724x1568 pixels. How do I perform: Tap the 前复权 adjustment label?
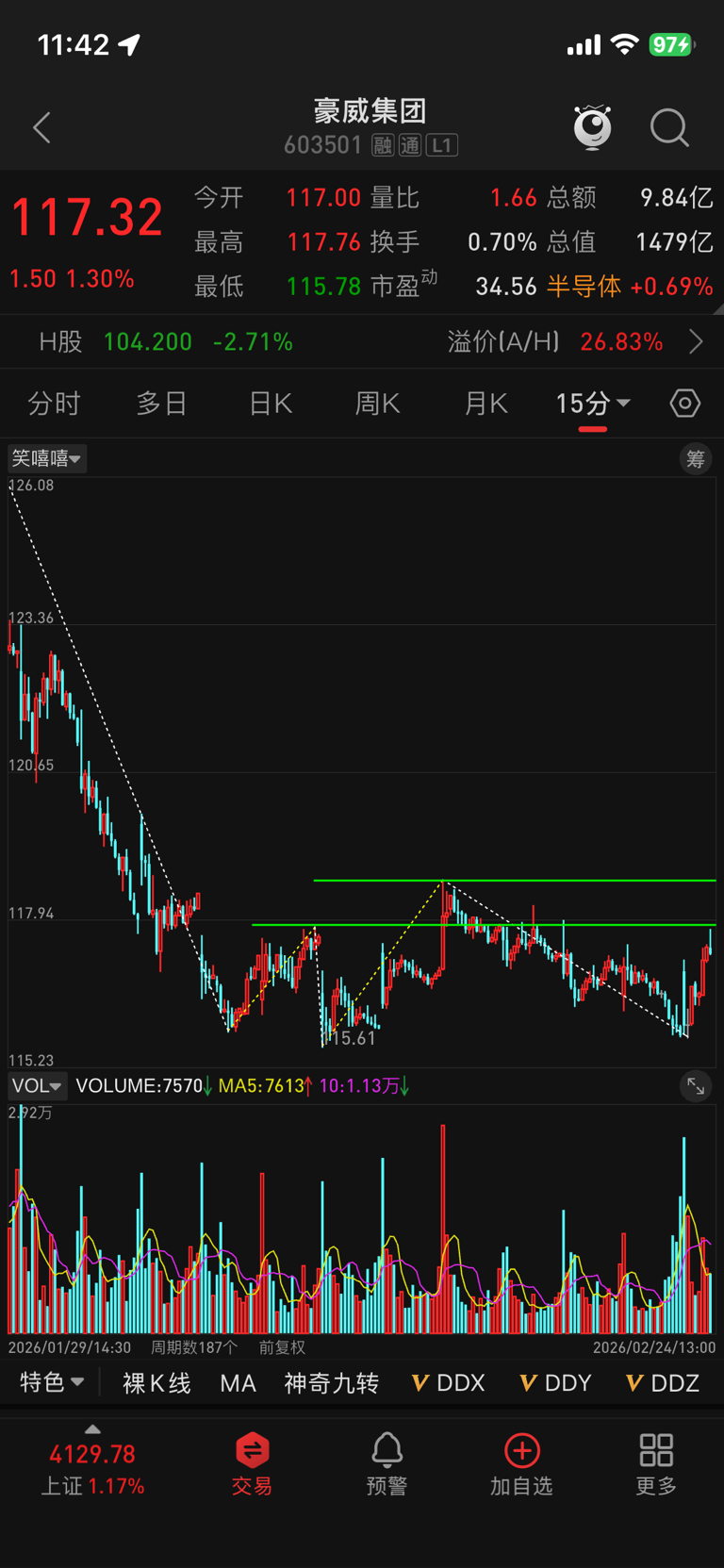pyautogui.click(x=283, y=1347)
